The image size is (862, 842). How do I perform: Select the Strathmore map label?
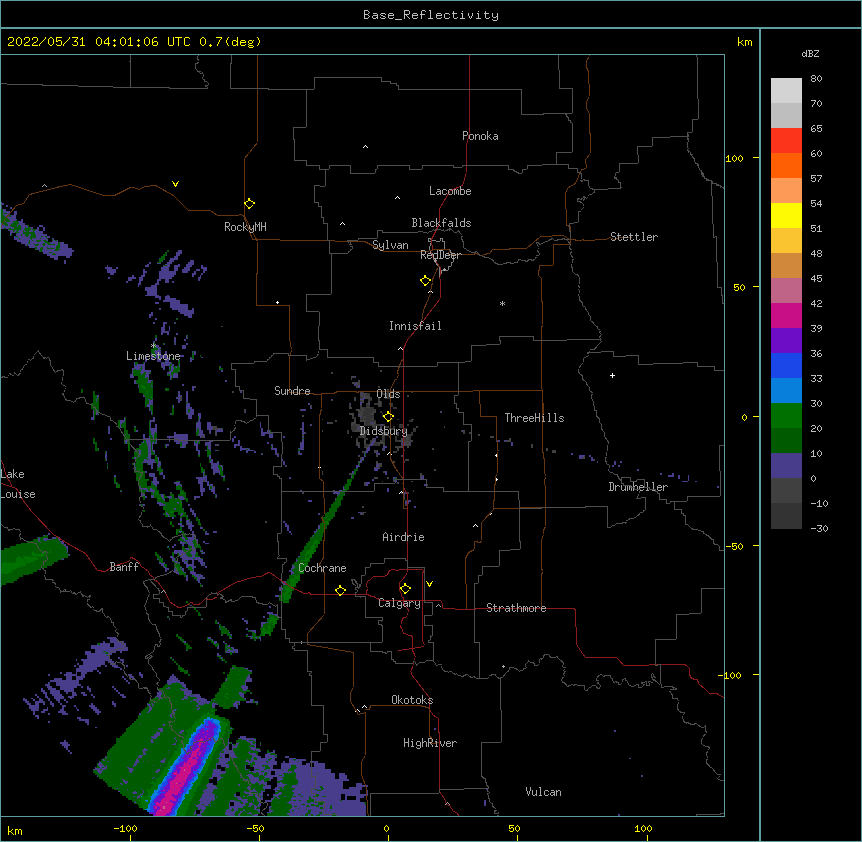[516, 608]
